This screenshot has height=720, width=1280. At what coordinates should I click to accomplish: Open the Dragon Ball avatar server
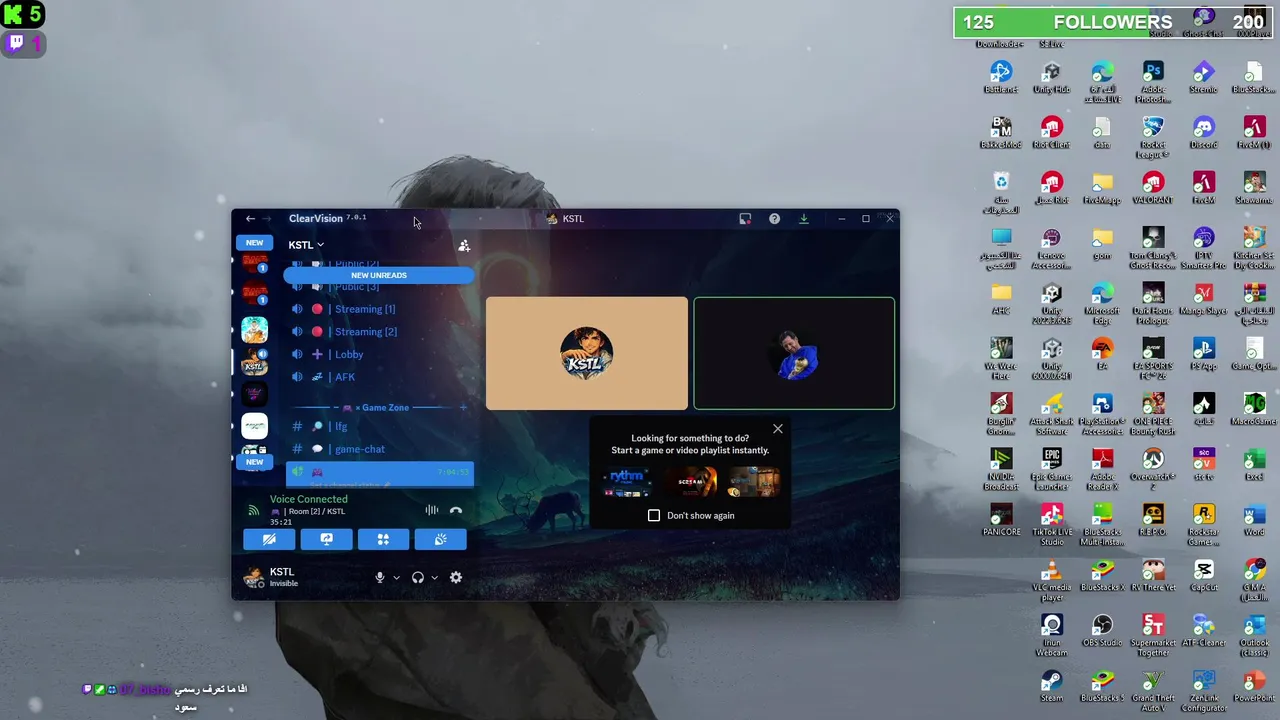pos(255,329)
